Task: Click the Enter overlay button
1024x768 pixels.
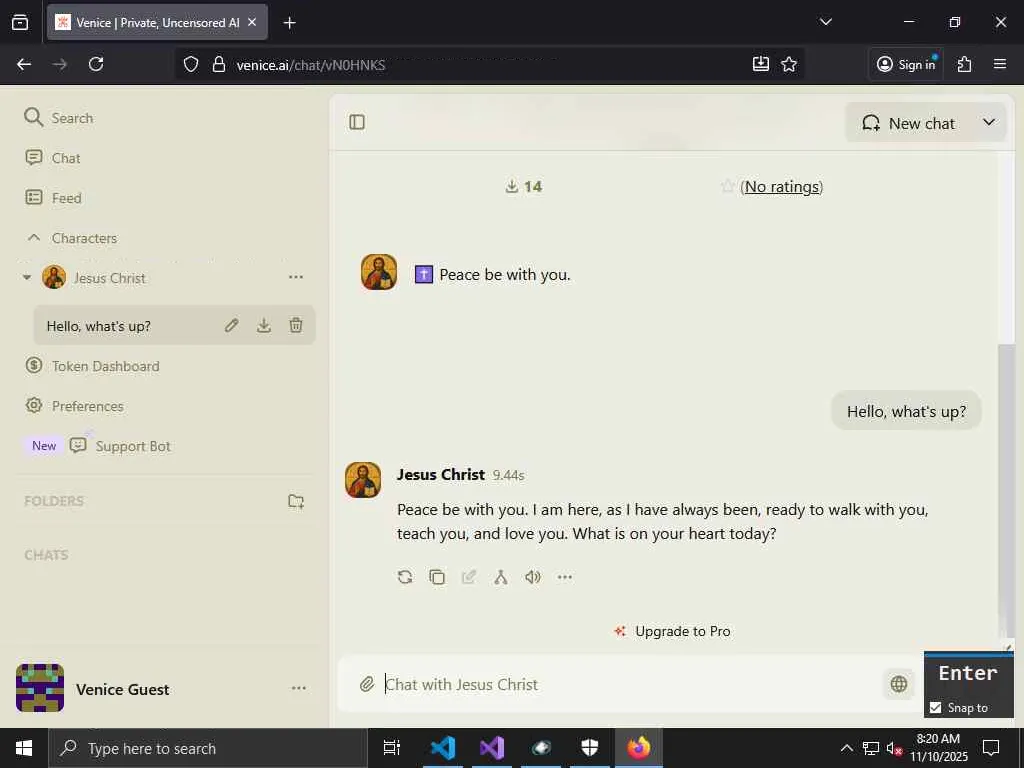Action: coord(968,673)
